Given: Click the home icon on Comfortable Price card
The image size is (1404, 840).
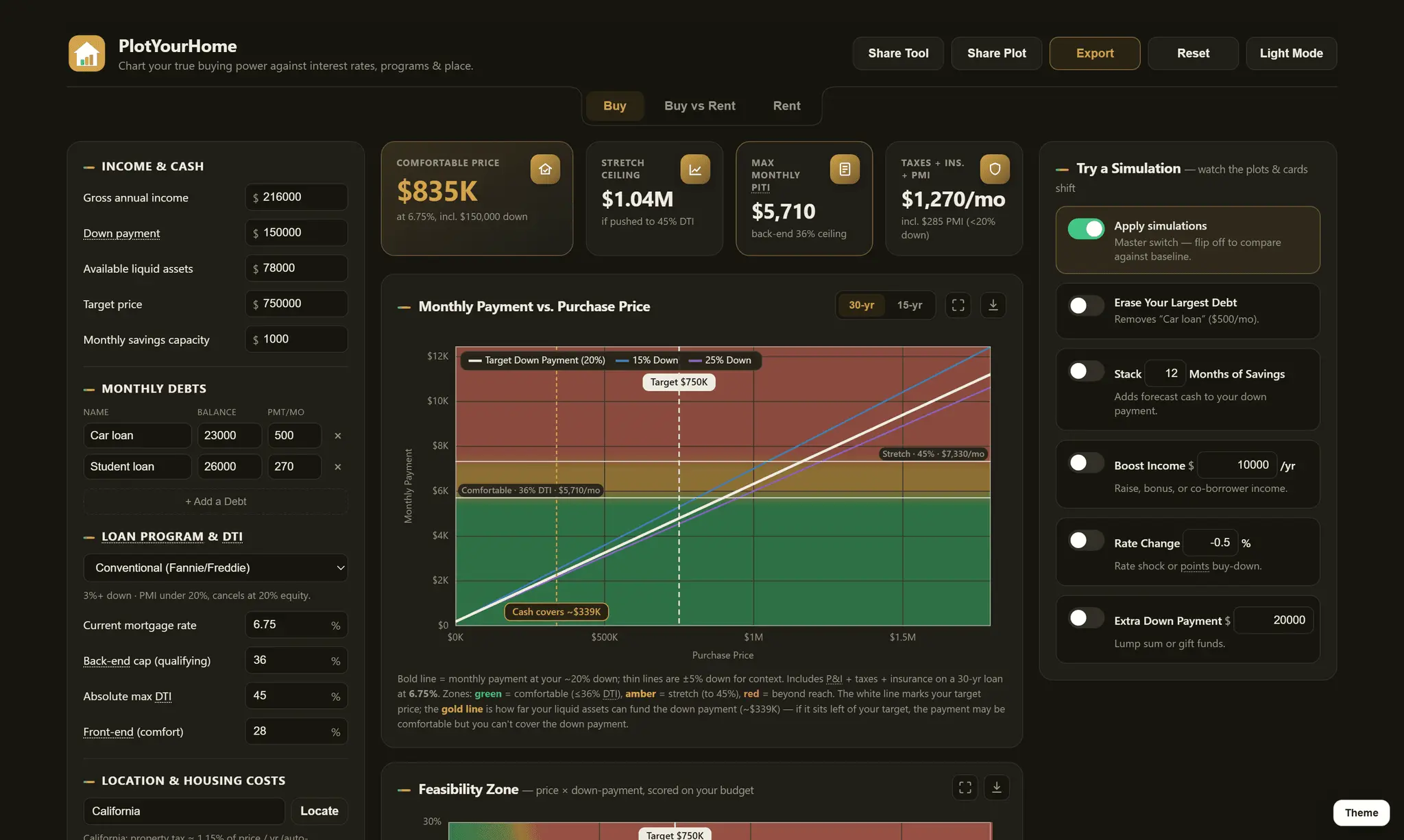Looking at the screenshot, I should tap(545, 169).
